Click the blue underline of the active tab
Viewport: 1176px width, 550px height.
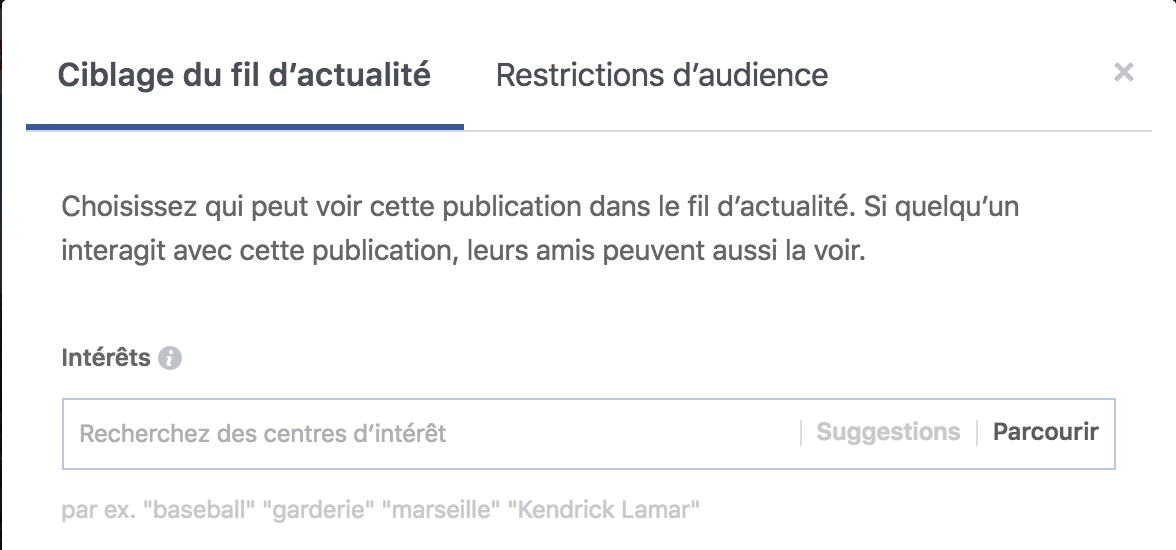tap(244, 127)
